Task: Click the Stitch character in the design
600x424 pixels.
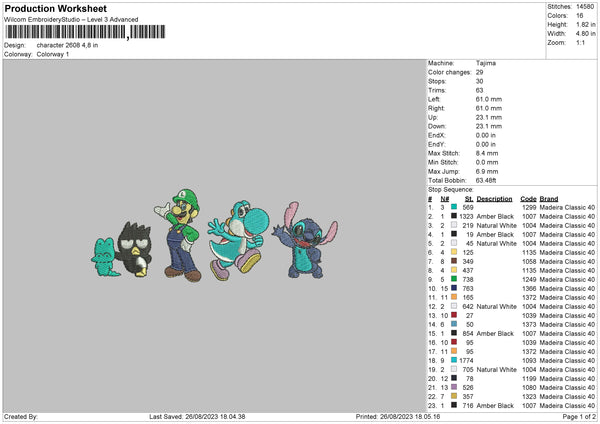Action: tap(305, 240)
